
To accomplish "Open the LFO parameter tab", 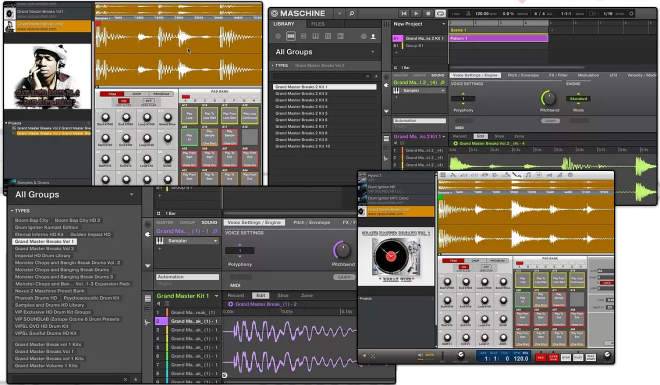I will (x=613, y=75).
